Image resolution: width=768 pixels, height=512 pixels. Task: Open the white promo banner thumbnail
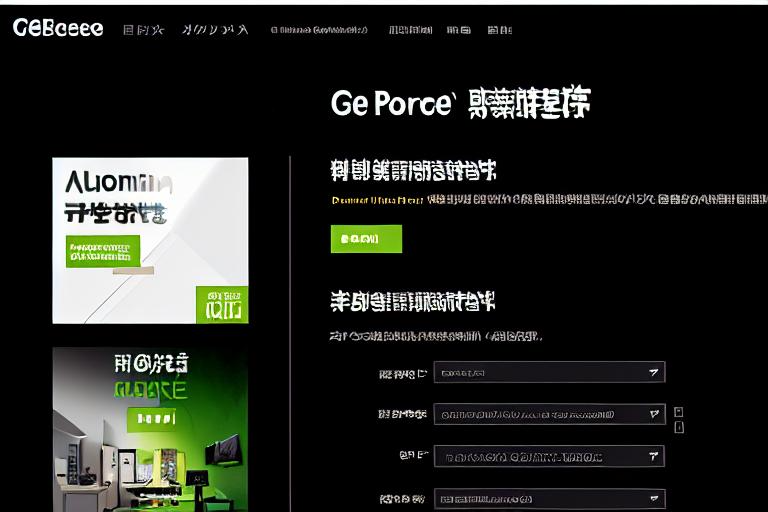pos(150,240)
